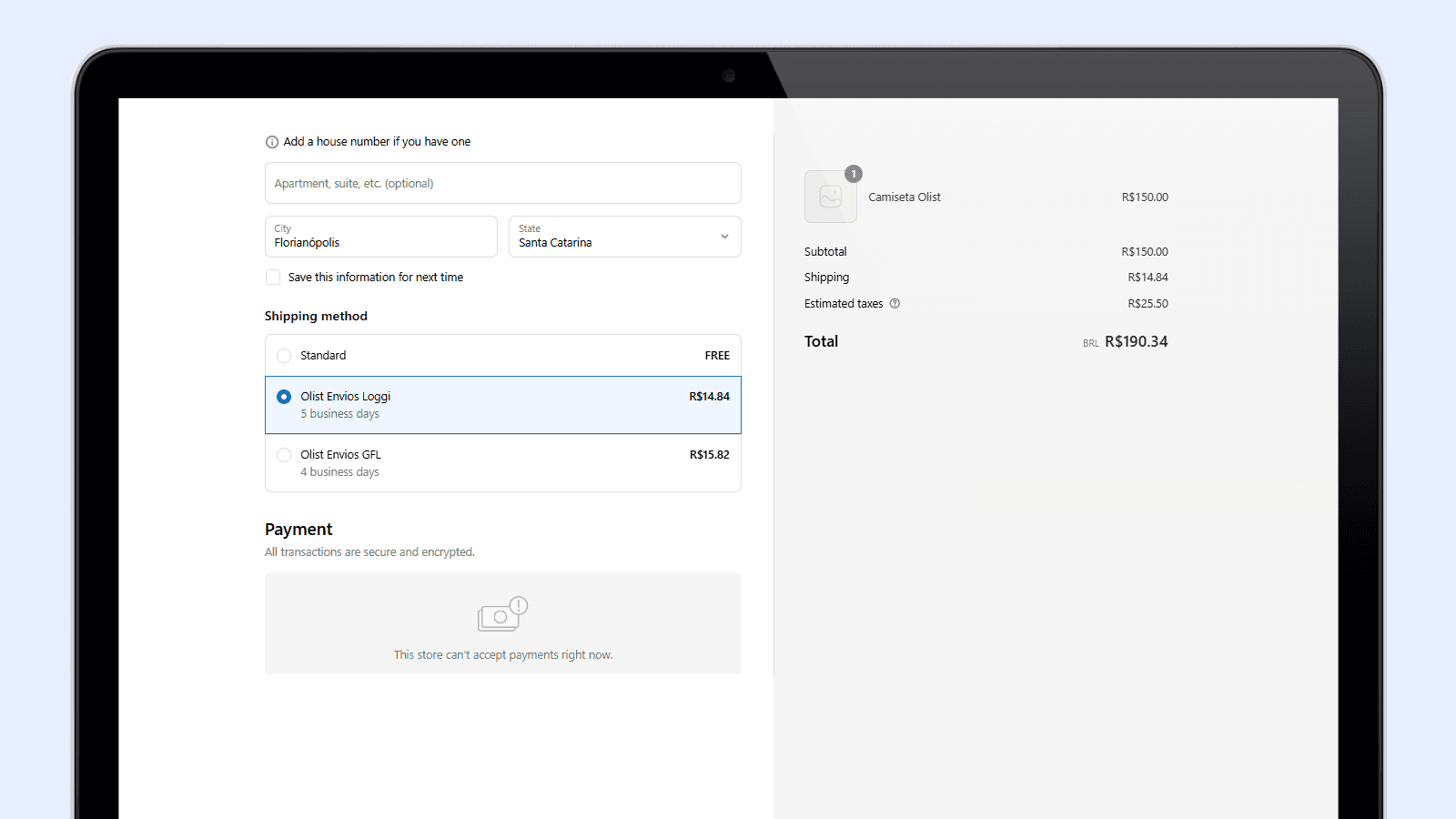Image resolution: width=1456 pixels, height=819 pixels.
Task: Click the info icon beside house number notice
Action: click(x=271, y=142)
